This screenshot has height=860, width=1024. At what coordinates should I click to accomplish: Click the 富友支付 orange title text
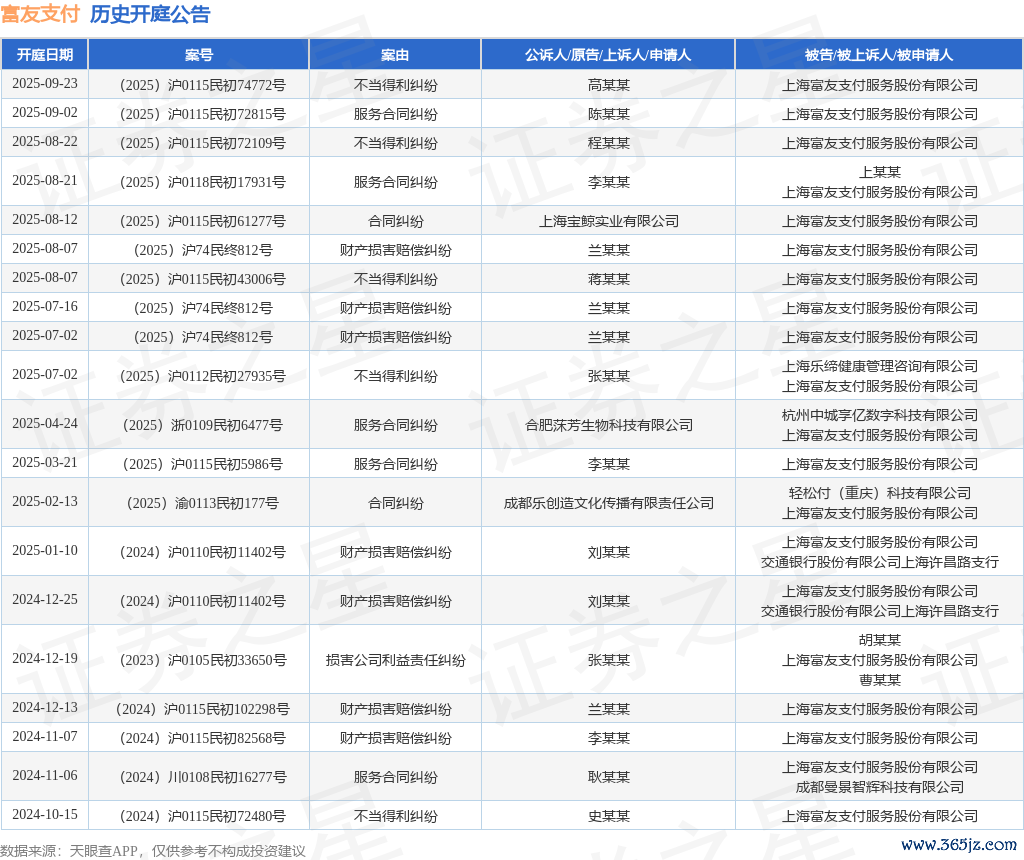40,14
